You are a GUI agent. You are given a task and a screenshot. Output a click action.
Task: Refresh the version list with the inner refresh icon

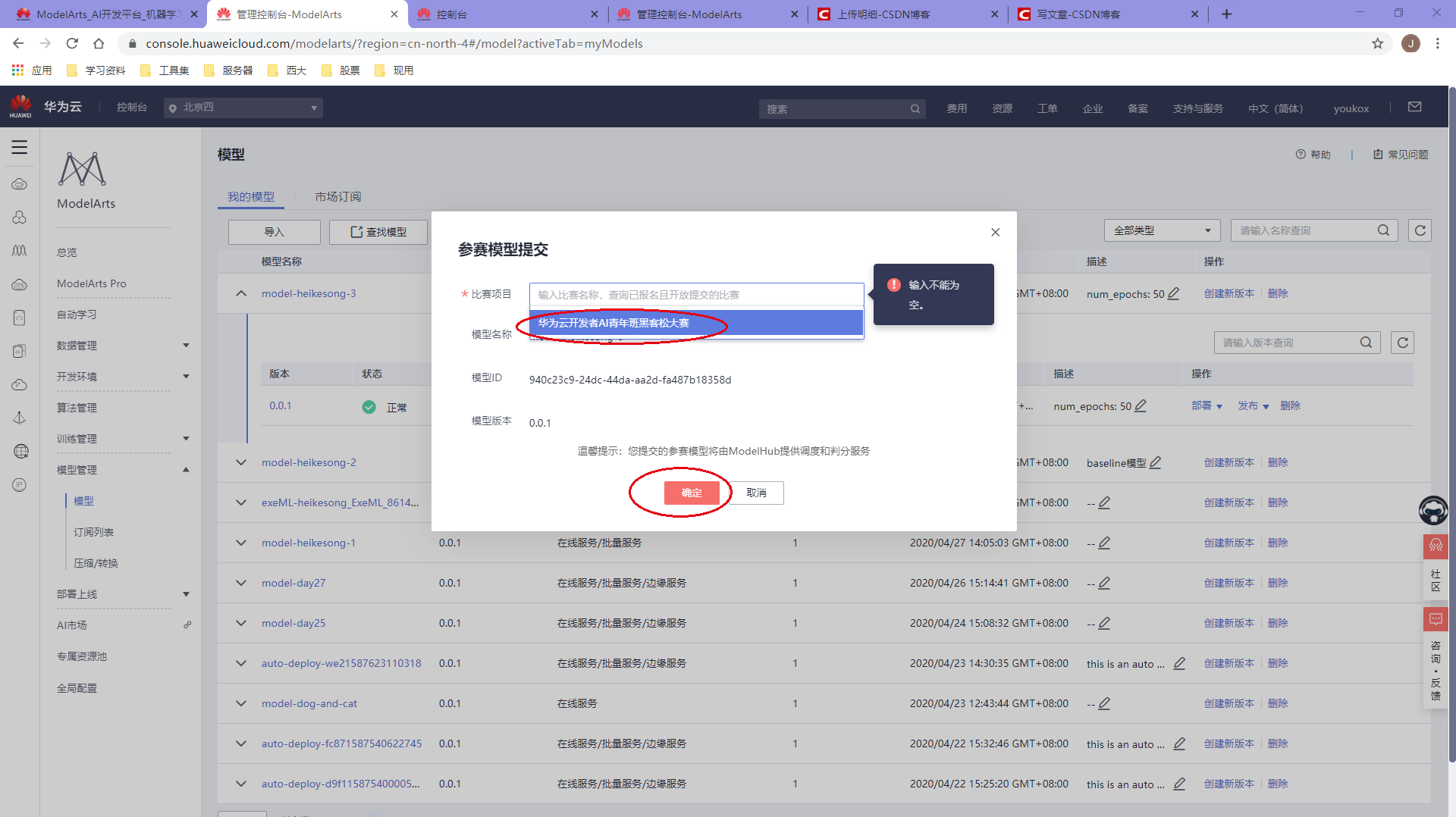pyautogui.click(x=1402, y=343)
